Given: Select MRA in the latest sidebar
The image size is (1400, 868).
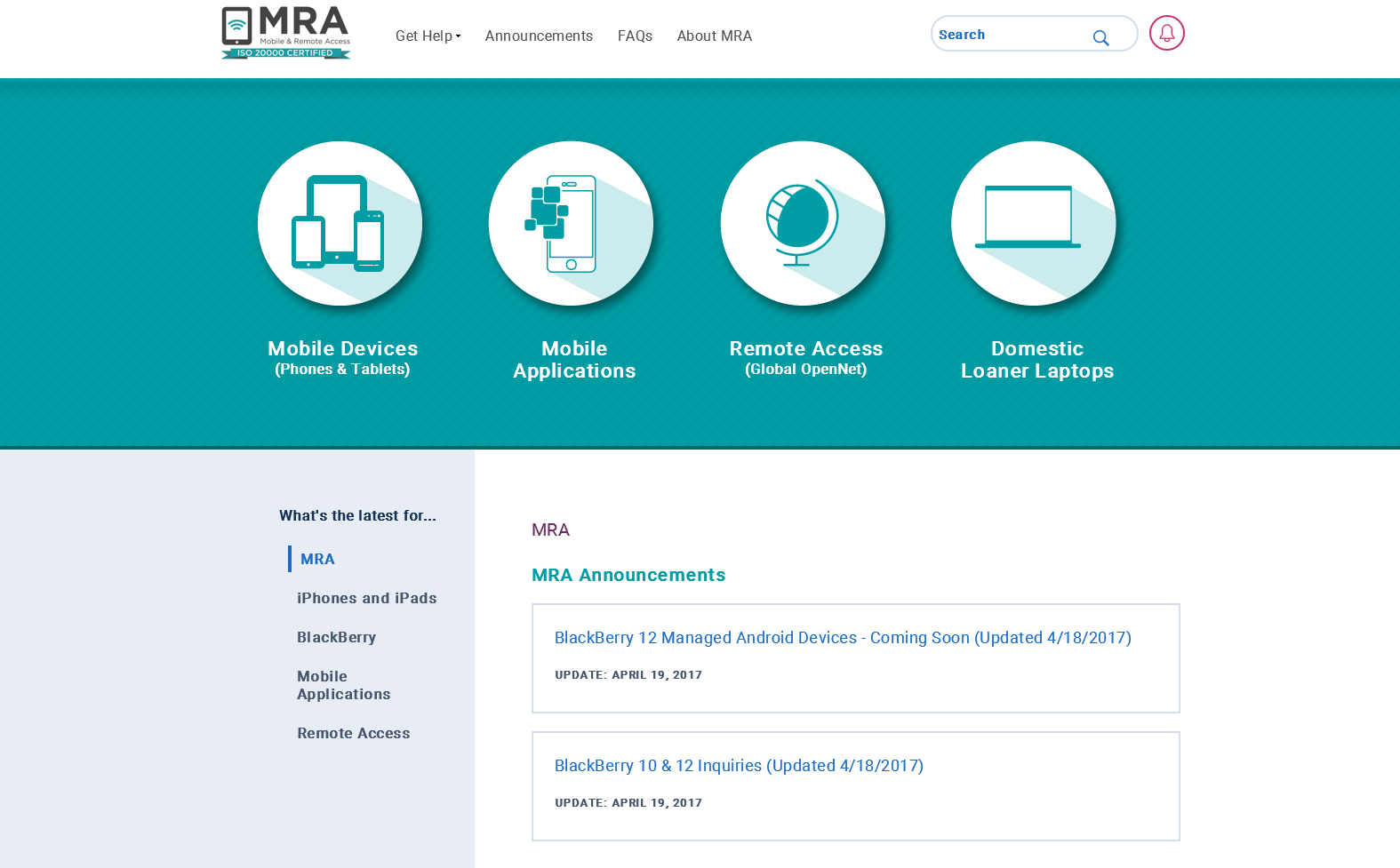Looking at the screenshot, I should [317, 559].
